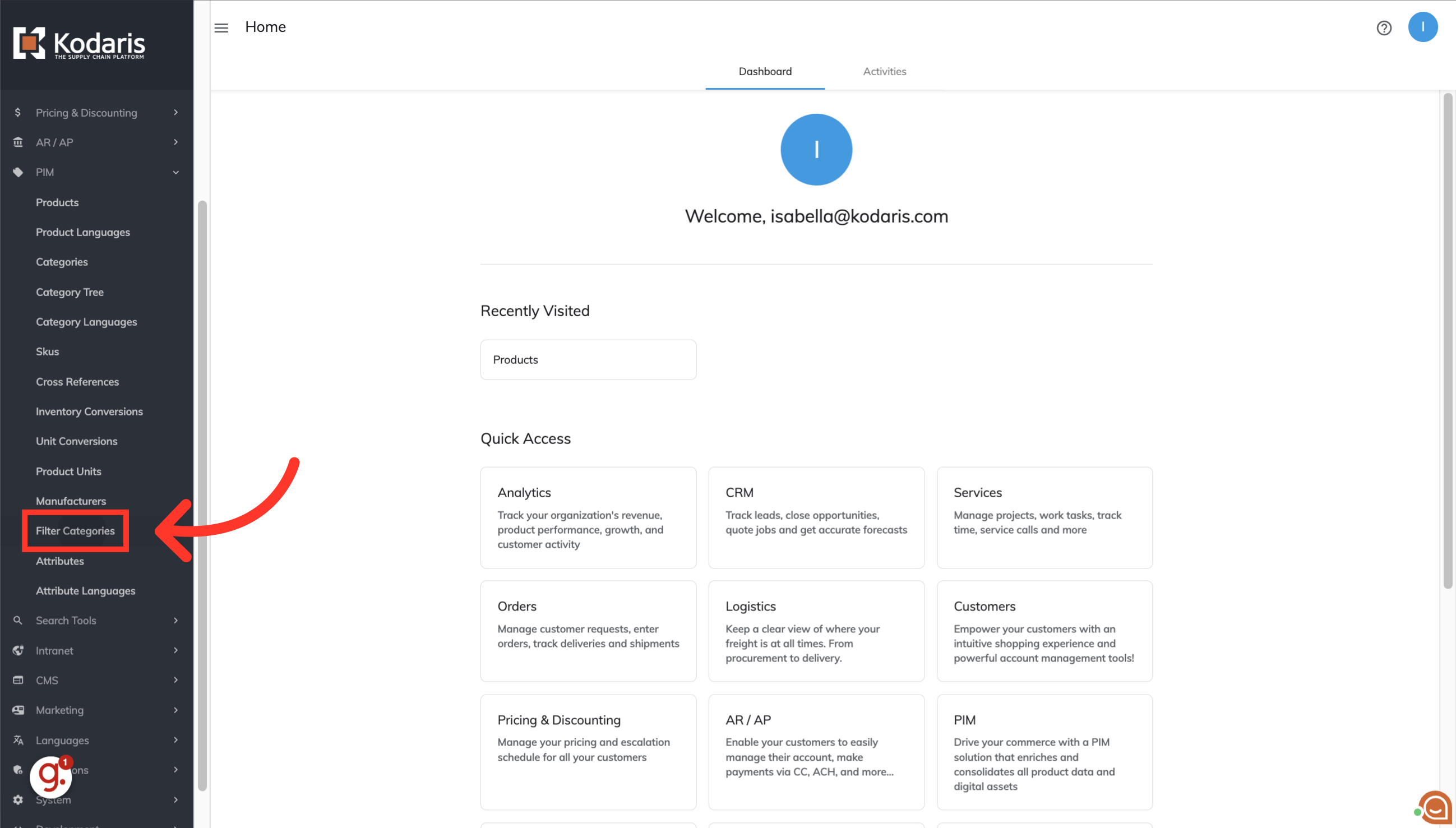Screen dimensions: 1456x828
Task: Expand the AR / AP sidebar section
Action: (x=175, y=142)
